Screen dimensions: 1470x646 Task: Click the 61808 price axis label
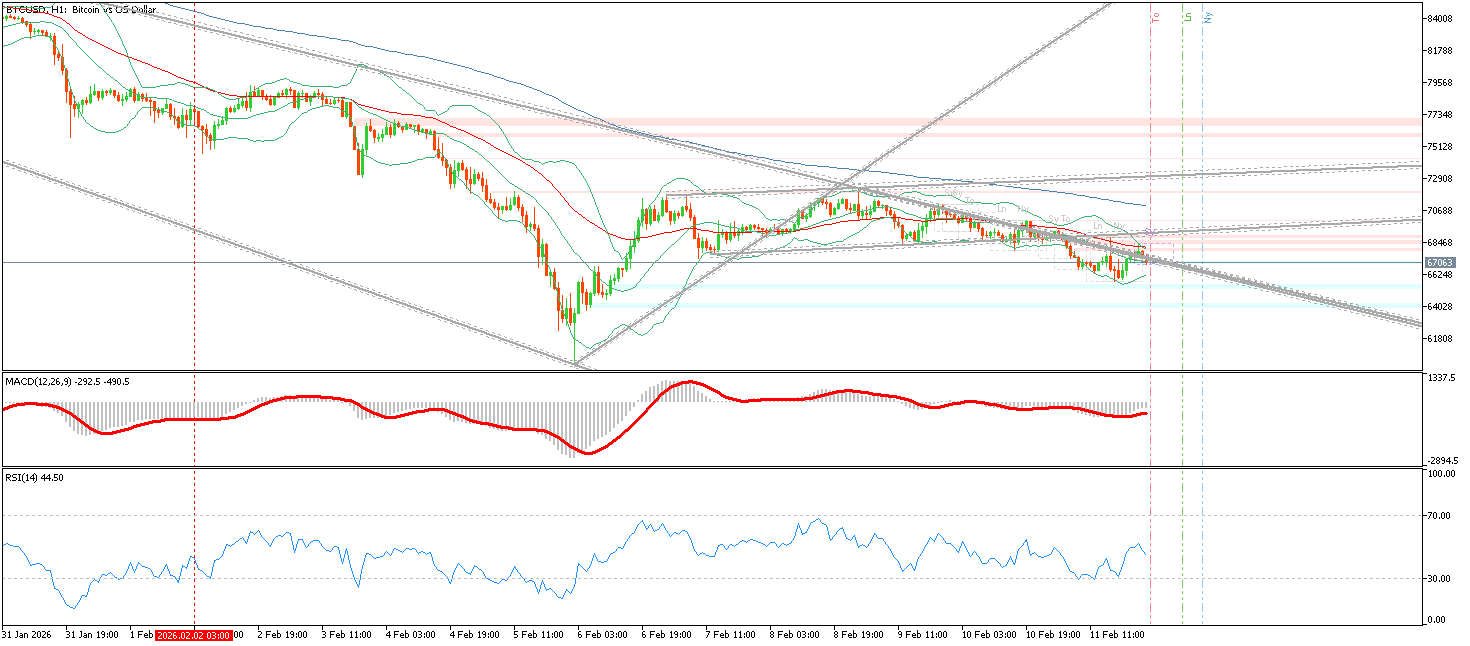click(1440, 339)
